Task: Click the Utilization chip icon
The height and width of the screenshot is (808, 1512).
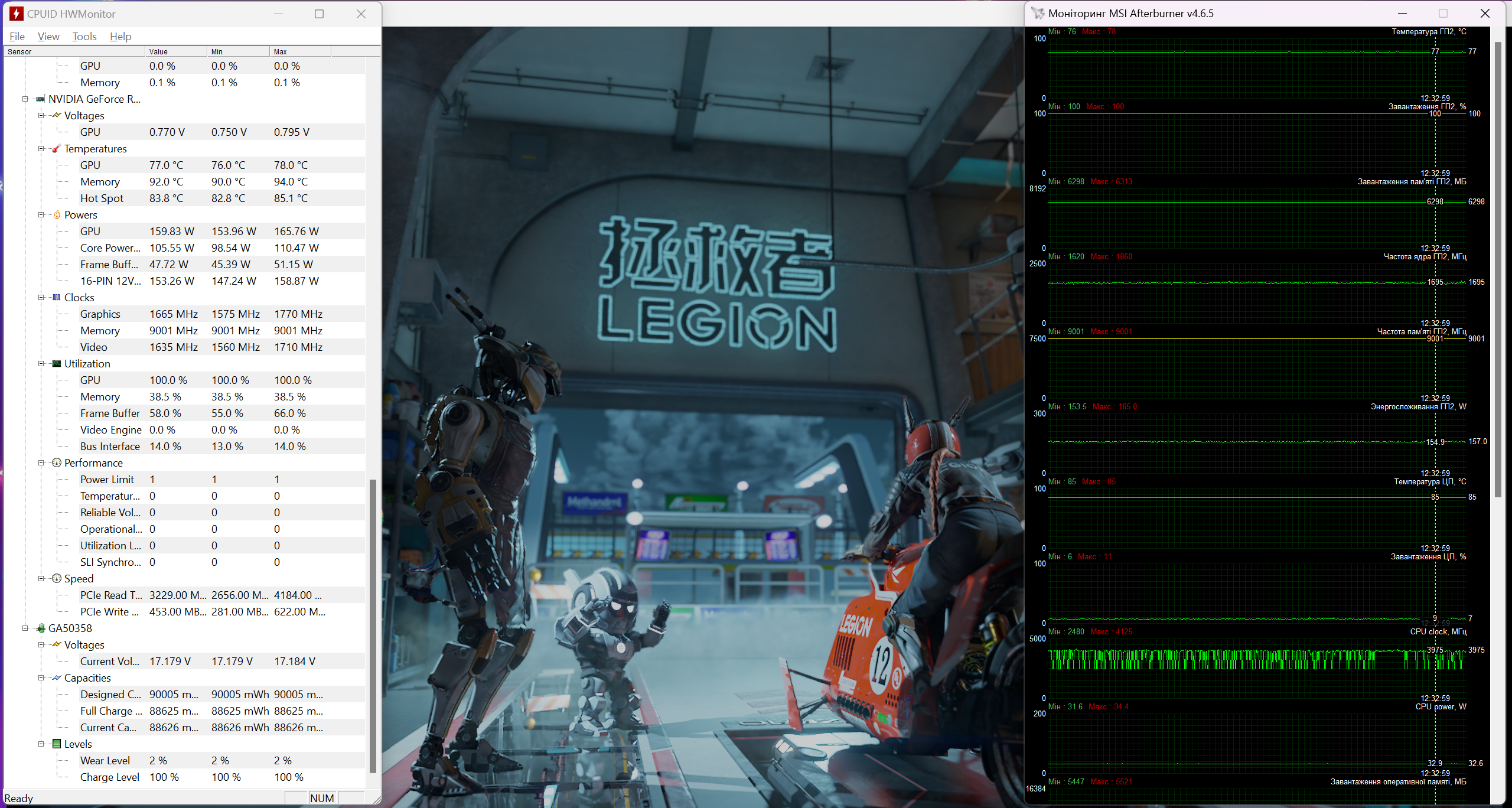Action: tap(57, 363)
